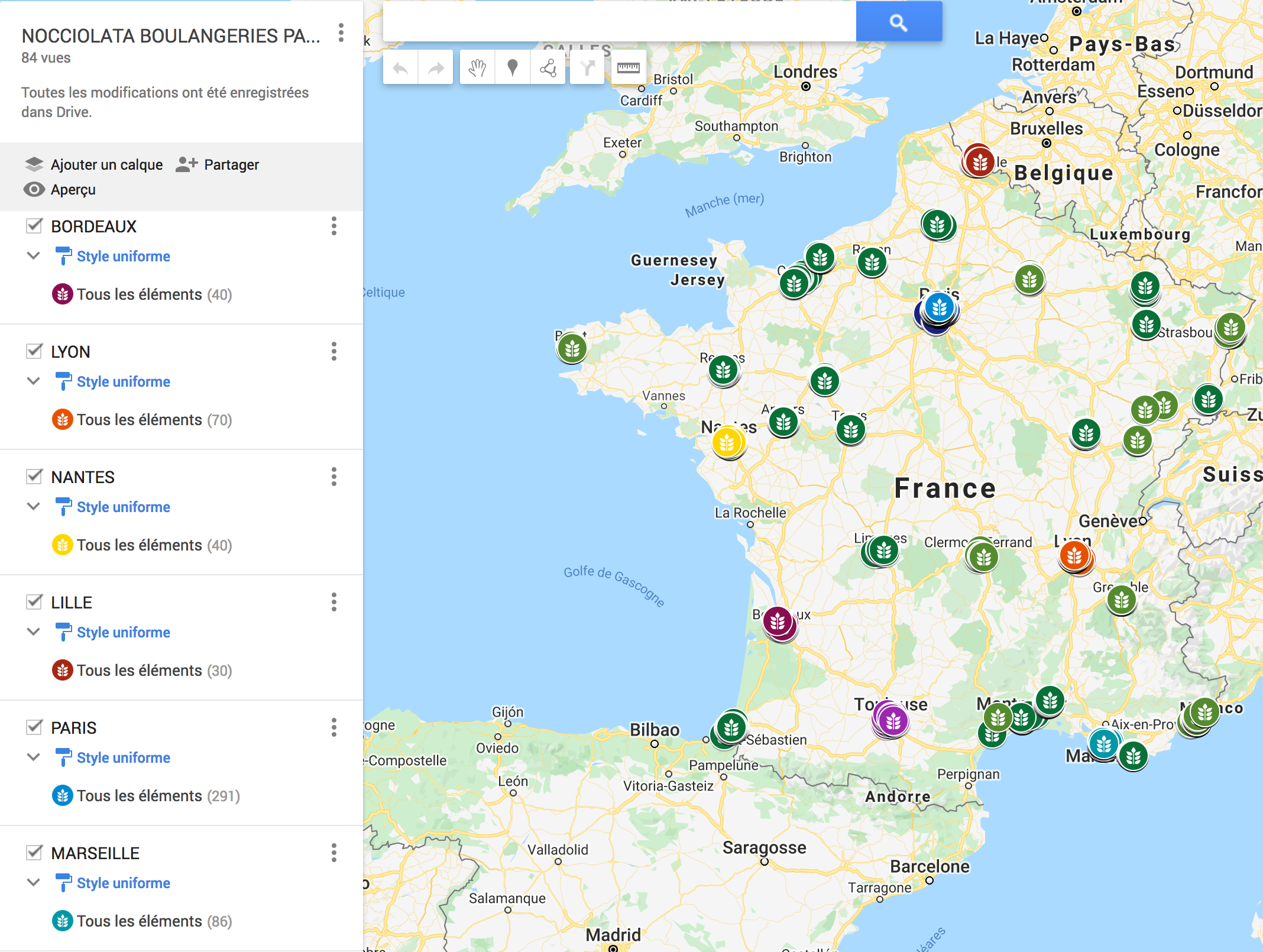Click the blue search magnifier button
1263x952 pixels.
[x=899, y=22]
